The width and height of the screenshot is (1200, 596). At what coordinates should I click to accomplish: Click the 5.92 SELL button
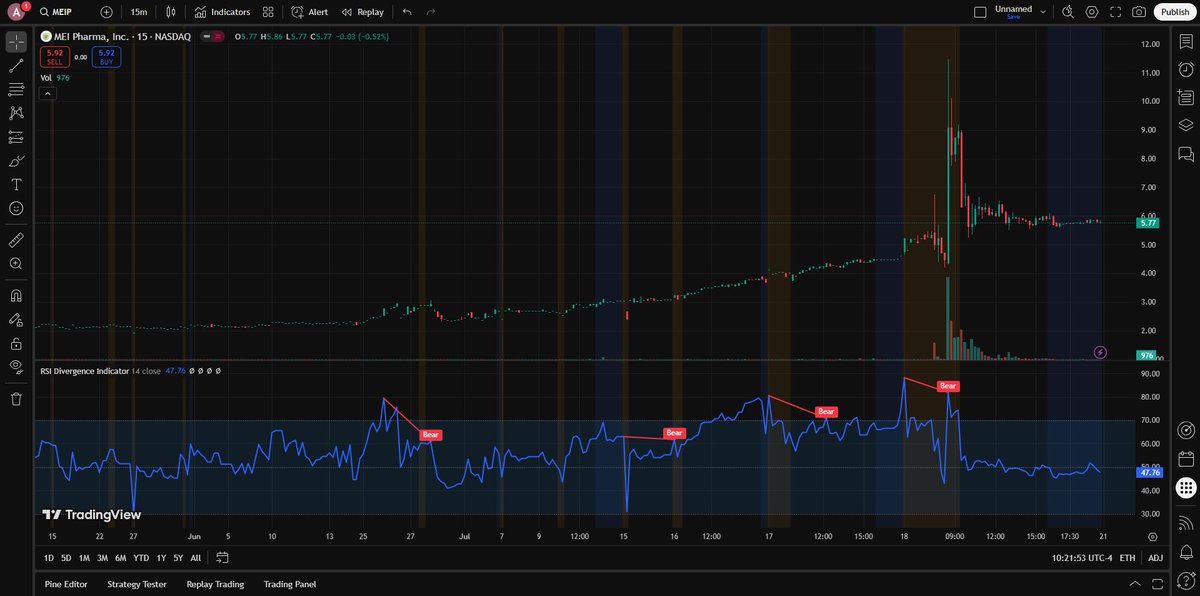click(54, 58)
